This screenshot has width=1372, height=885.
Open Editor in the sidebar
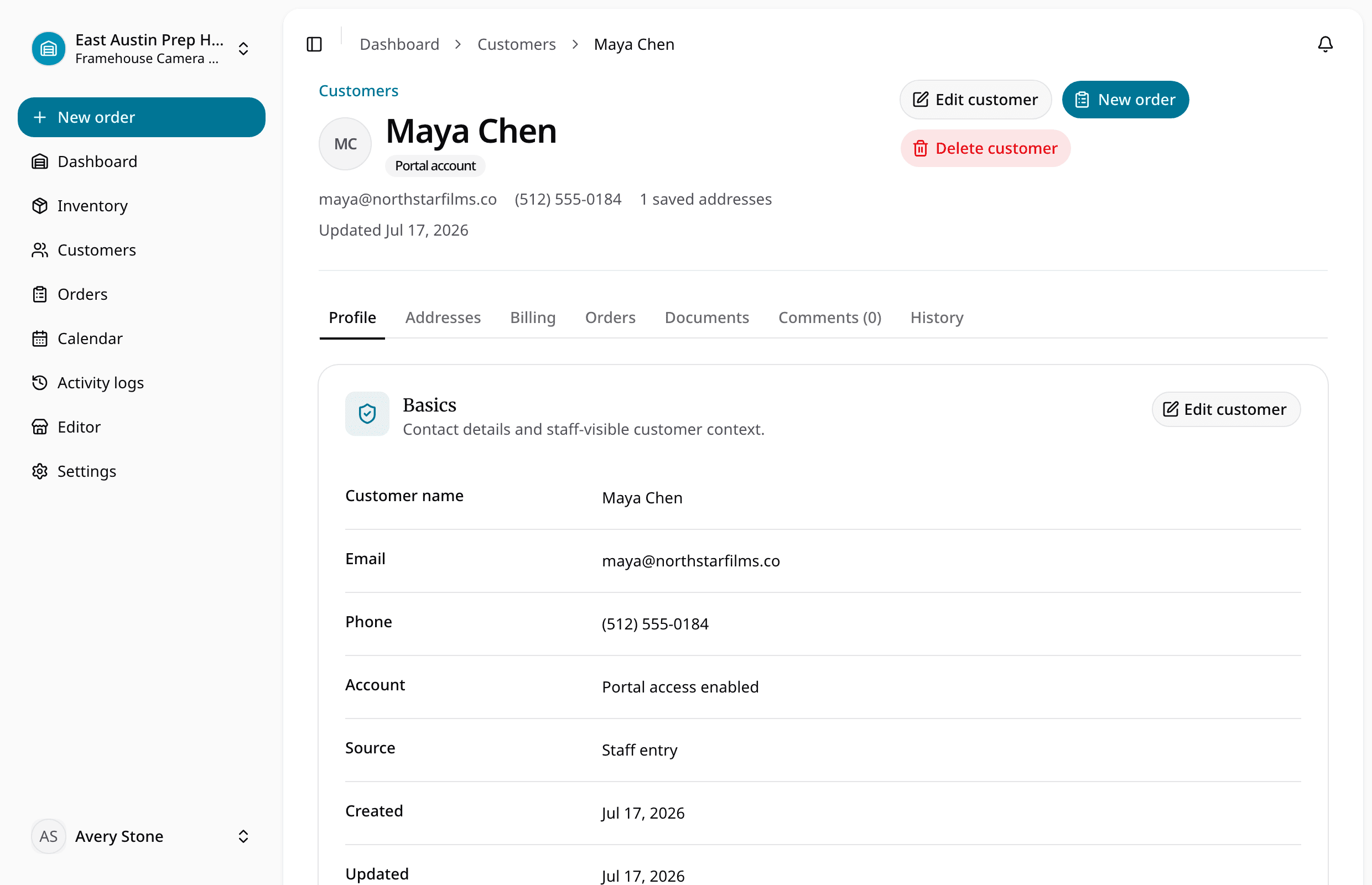point(142,427)
